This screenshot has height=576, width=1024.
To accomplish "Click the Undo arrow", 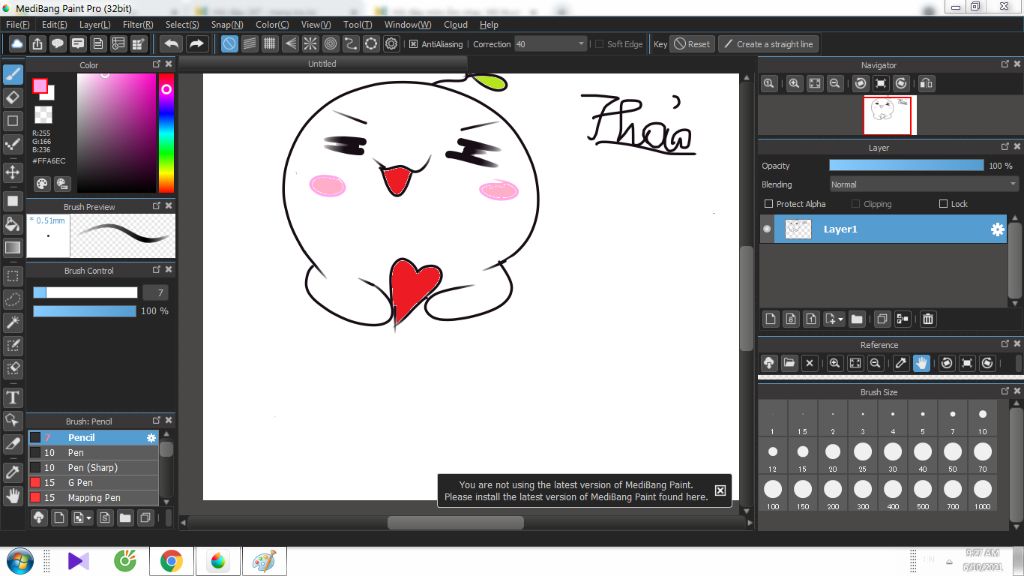I will point(172,44).
